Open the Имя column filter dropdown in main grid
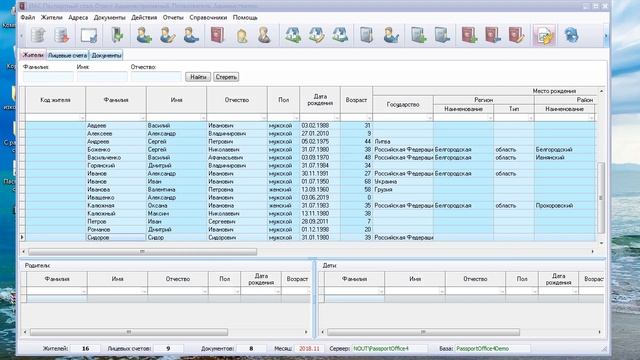The width and height of the screenshot is (640, 360). pos(203,118)
